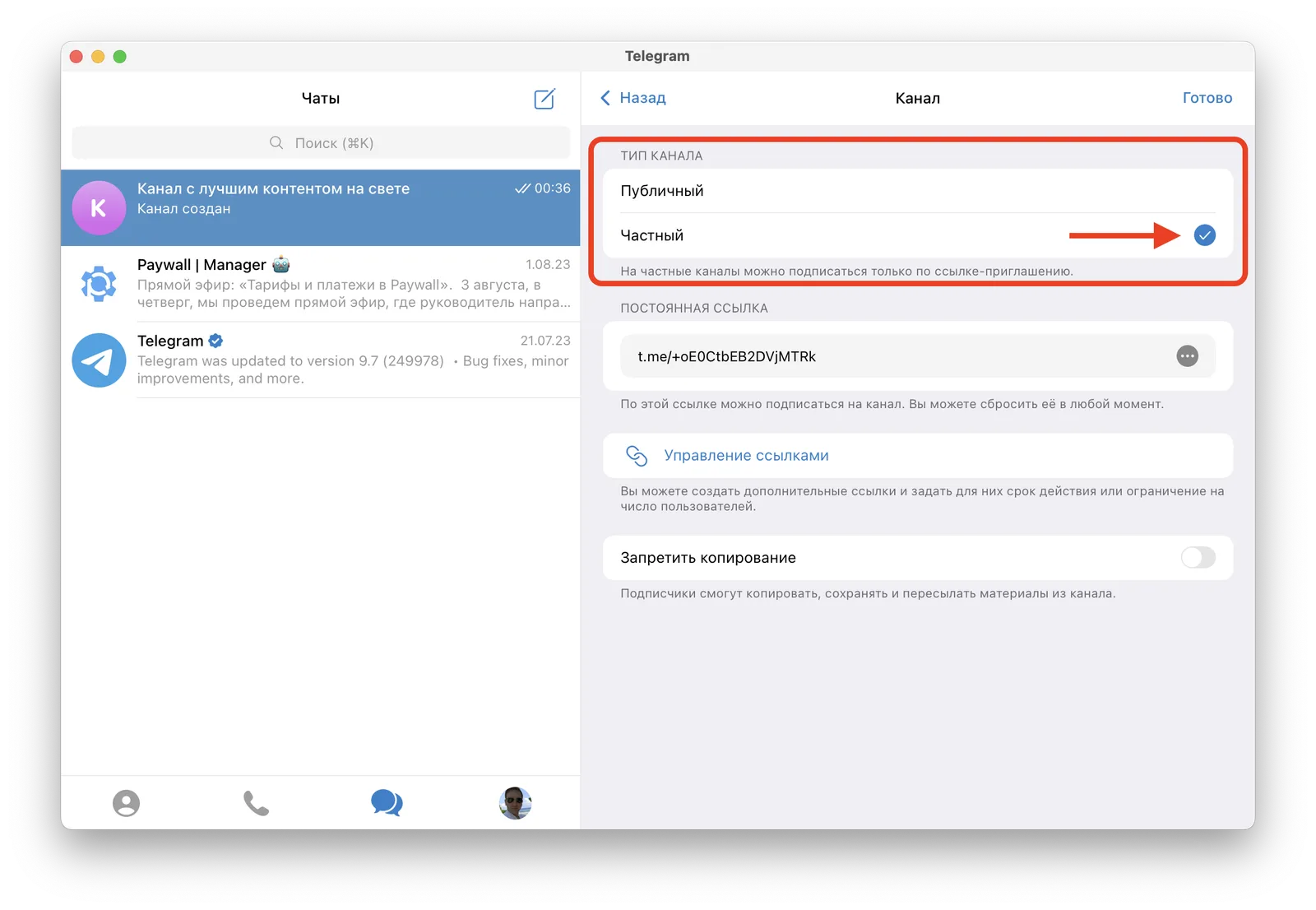Image resolution: width=1316 pixels, height=910 pixels.
Task: Click the chain link icon for Управление ссылками
Action: 637,455
